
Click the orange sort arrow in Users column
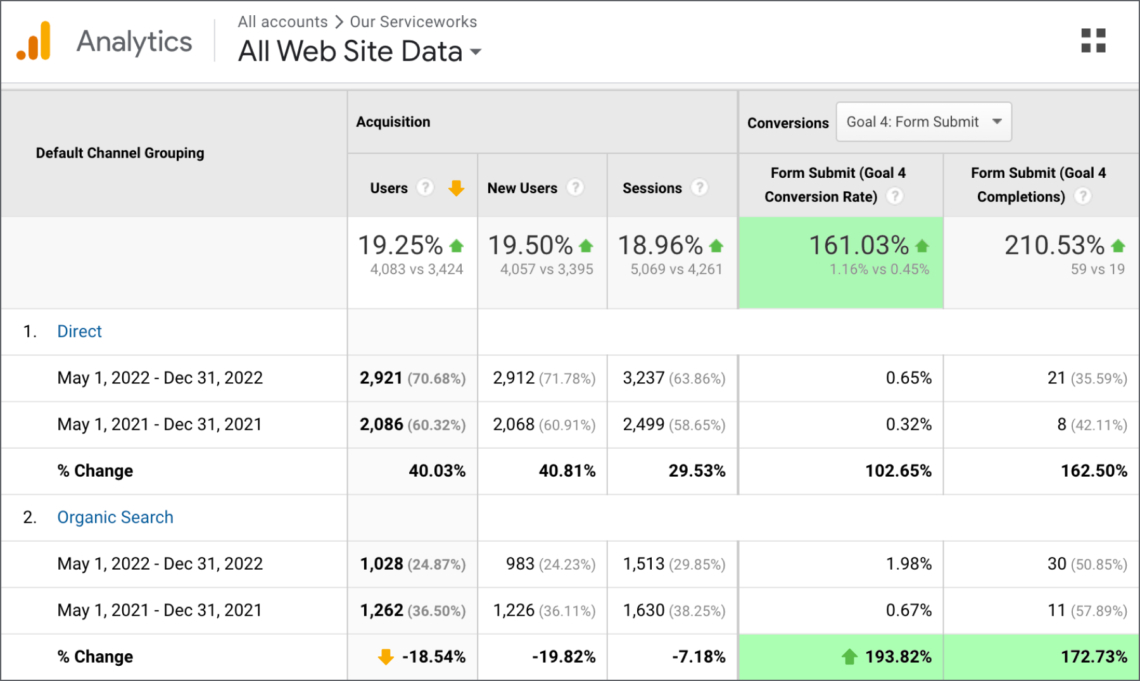pyautogui.click(x=456, y=188)
